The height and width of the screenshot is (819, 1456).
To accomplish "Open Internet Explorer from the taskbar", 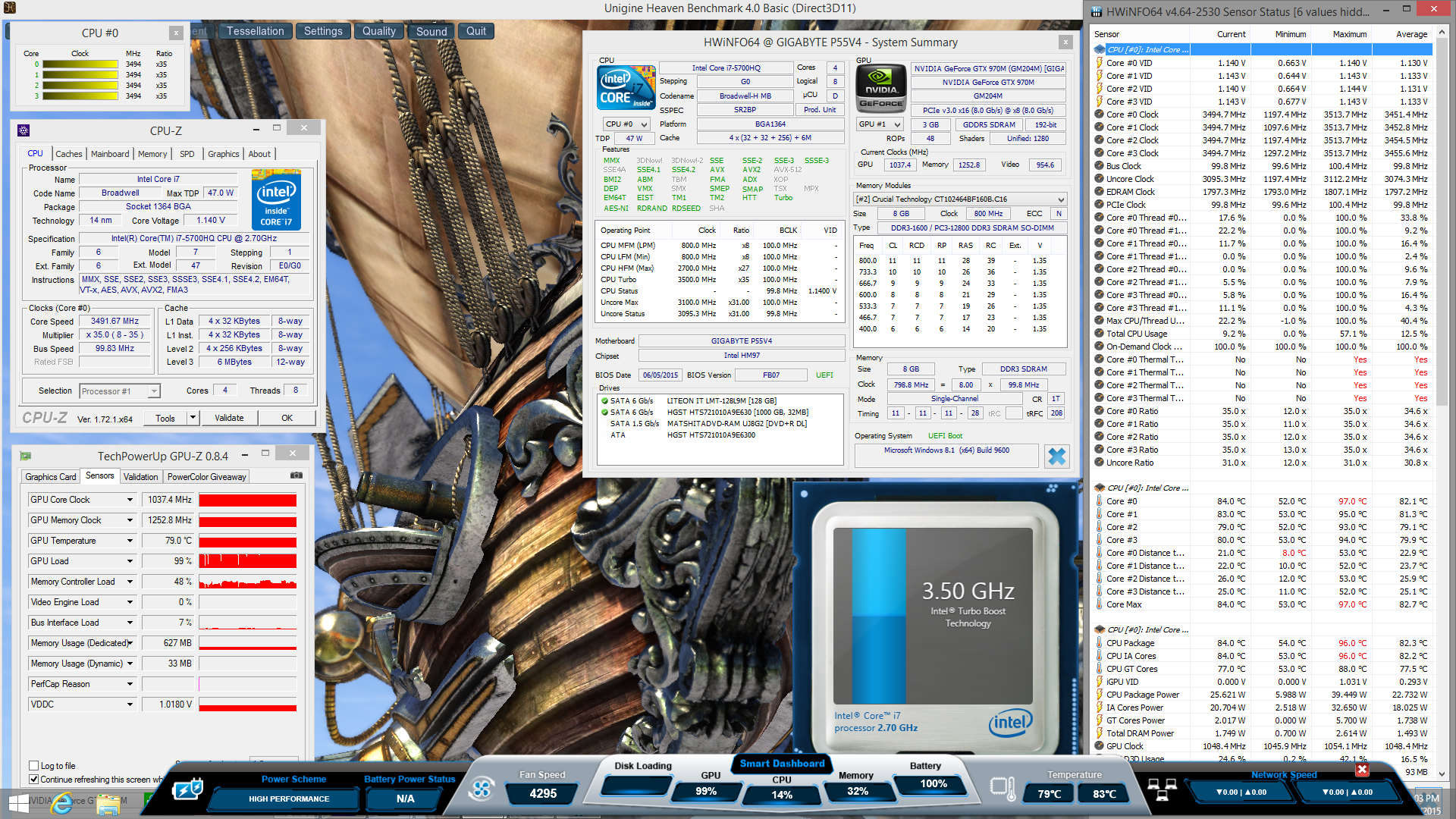I will click(63, 802).
